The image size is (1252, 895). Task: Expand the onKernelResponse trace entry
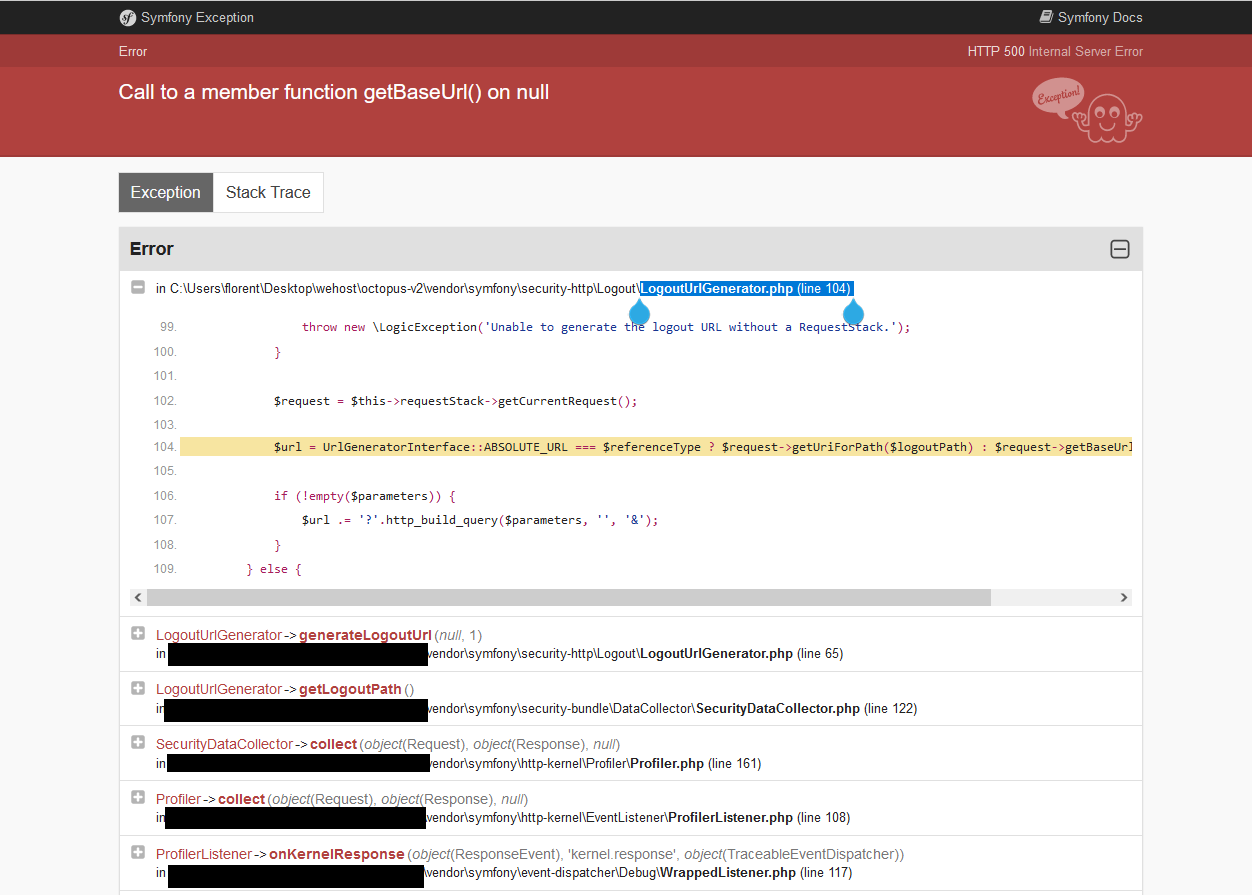pos(138,853)
